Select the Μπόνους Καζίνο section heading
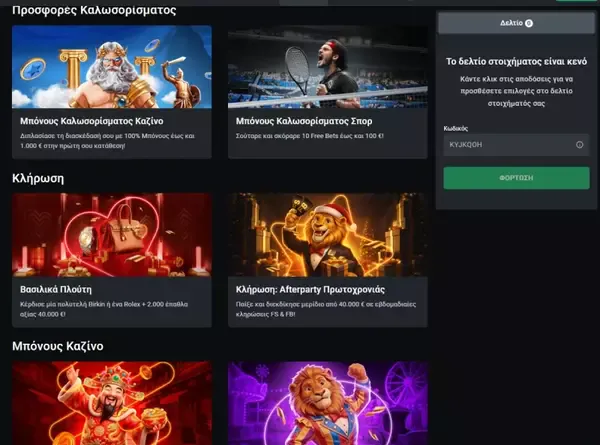Viewport: 600px width, 445px height. coord(58,346)
